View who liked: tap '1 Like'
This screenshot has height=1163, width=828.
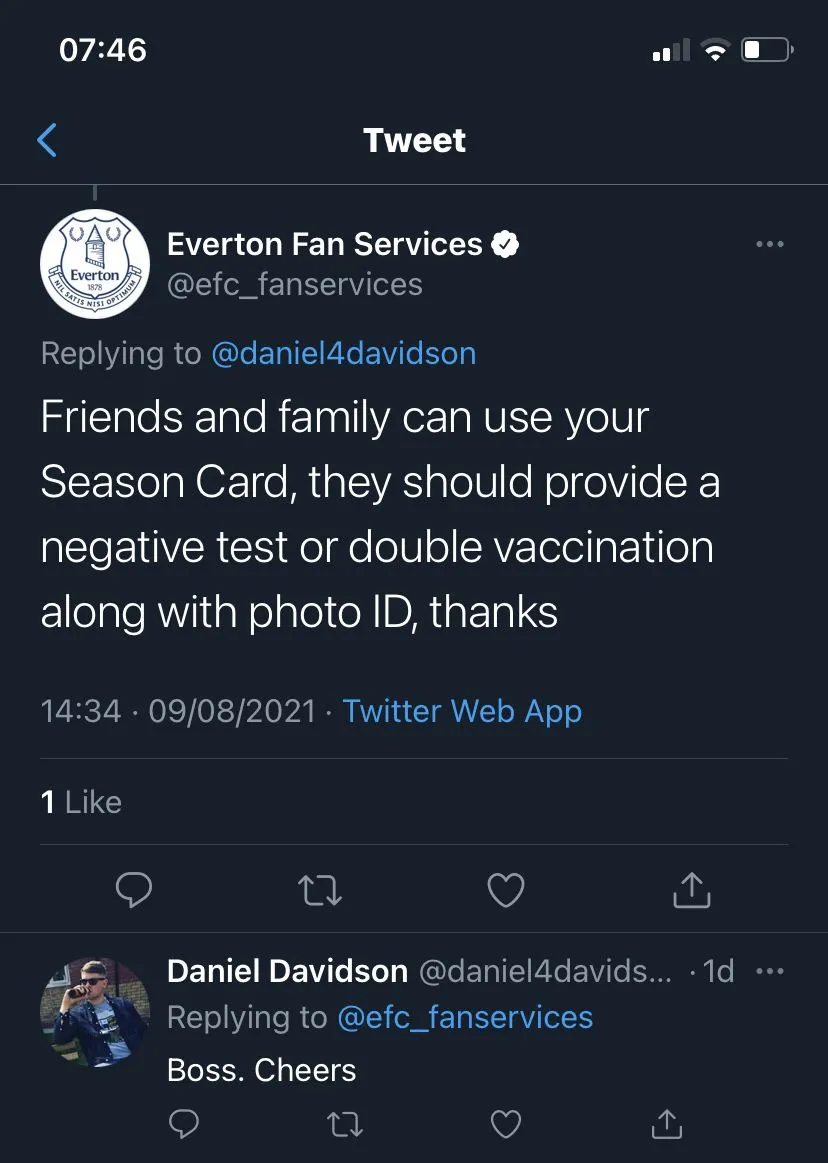point(81,802)
